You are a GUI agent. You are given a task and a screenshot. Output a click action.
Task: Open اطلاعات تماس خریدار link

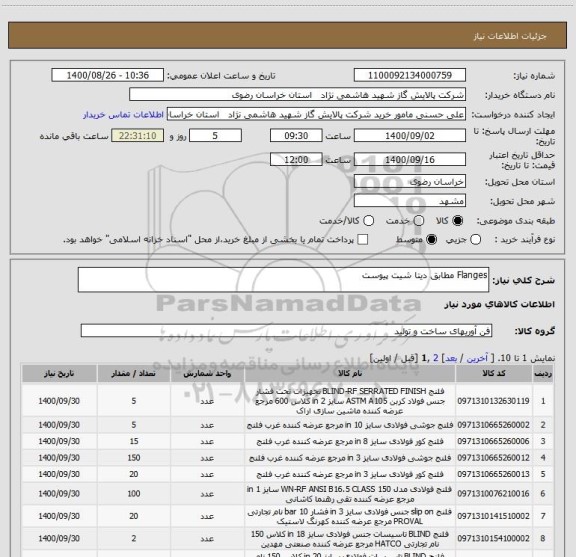pos(123,115)
